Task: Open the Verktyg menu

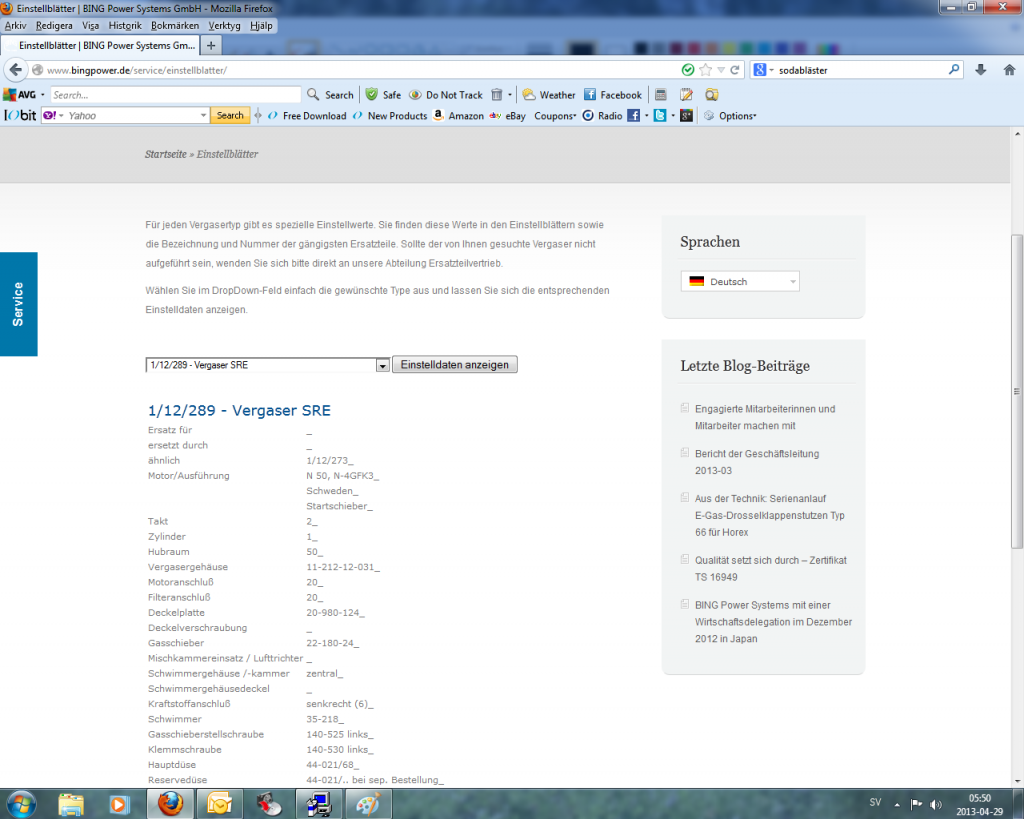Action: [x=224, y=25]
